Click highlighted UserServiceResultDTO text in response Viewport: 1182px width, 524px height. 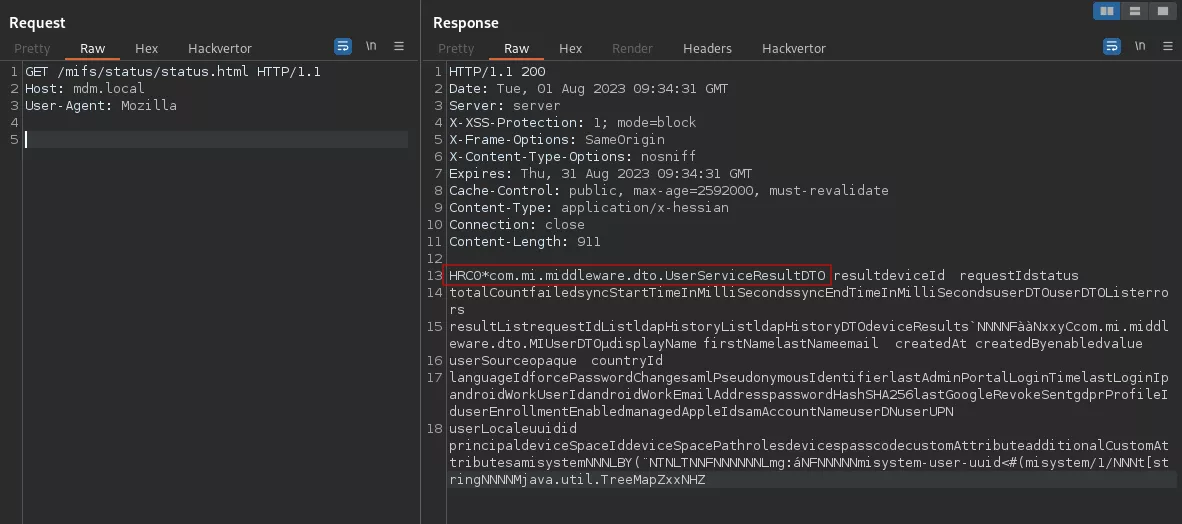click(x=638, y=275)
